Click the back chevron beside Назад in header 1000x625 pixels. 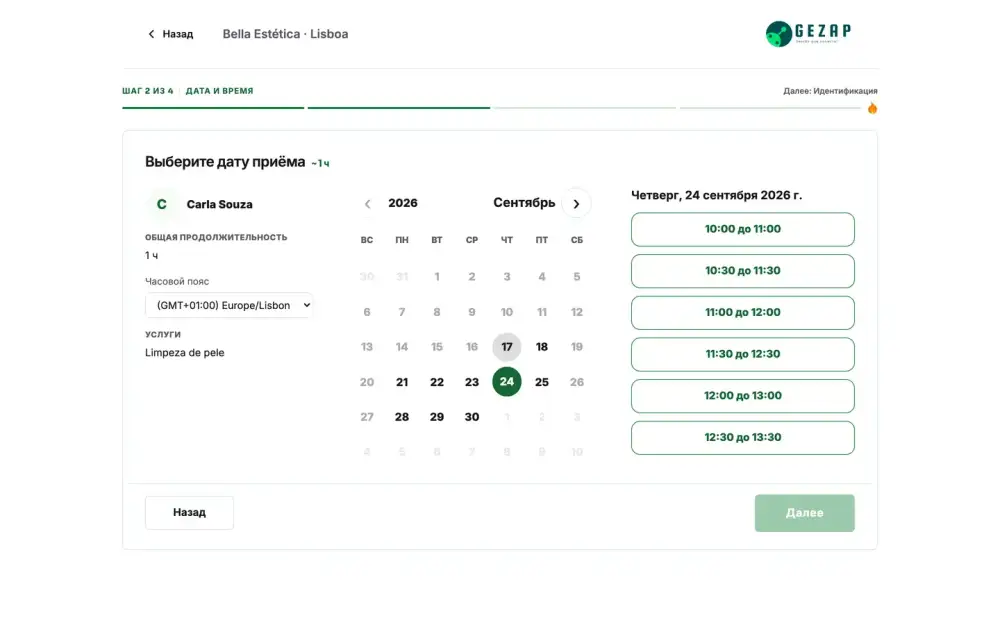click(x=151, y=34)
